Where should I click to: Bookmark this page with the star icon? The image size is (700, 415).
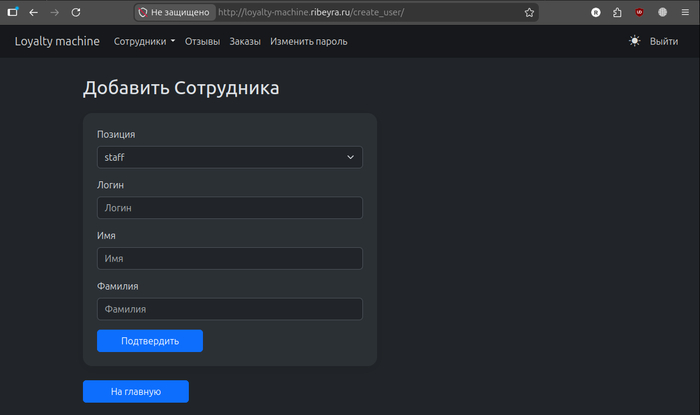point(529,13)
